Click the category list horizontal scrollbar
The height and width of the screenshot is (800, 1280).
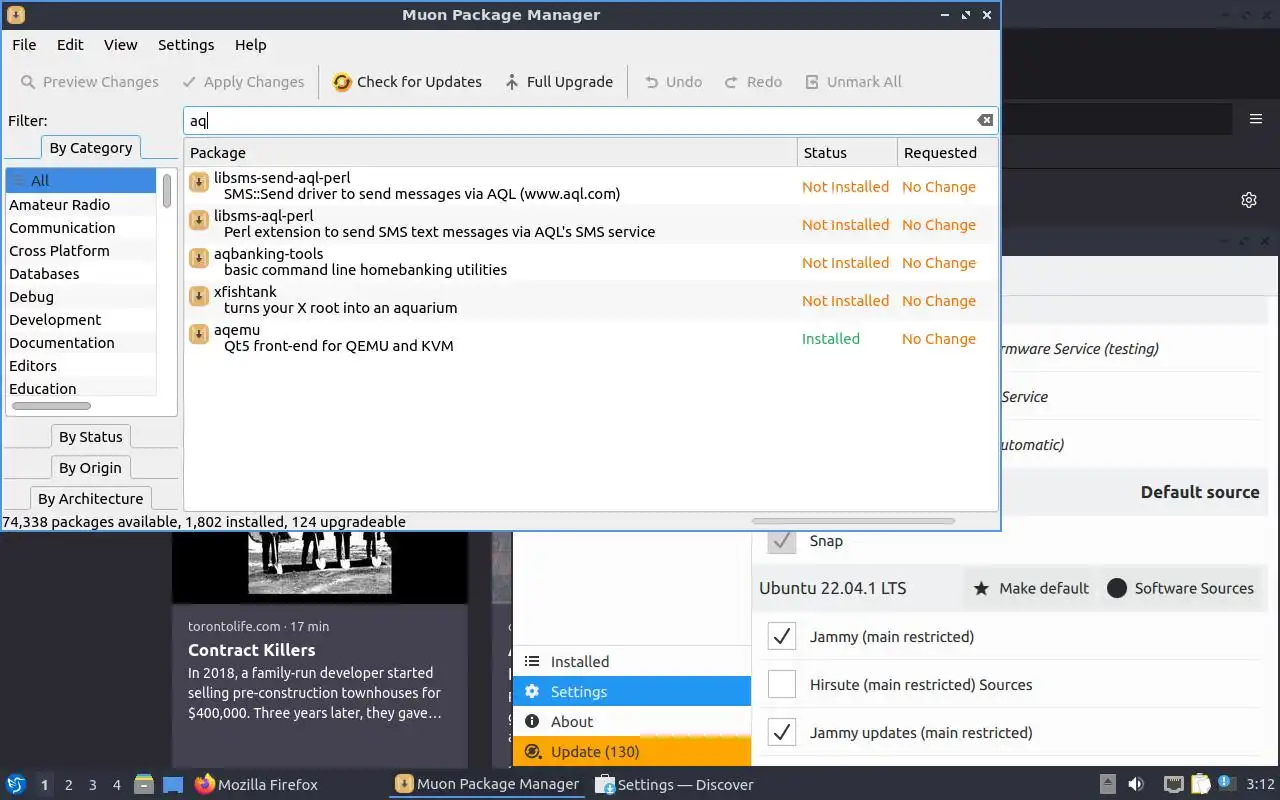tap(51, 406)
